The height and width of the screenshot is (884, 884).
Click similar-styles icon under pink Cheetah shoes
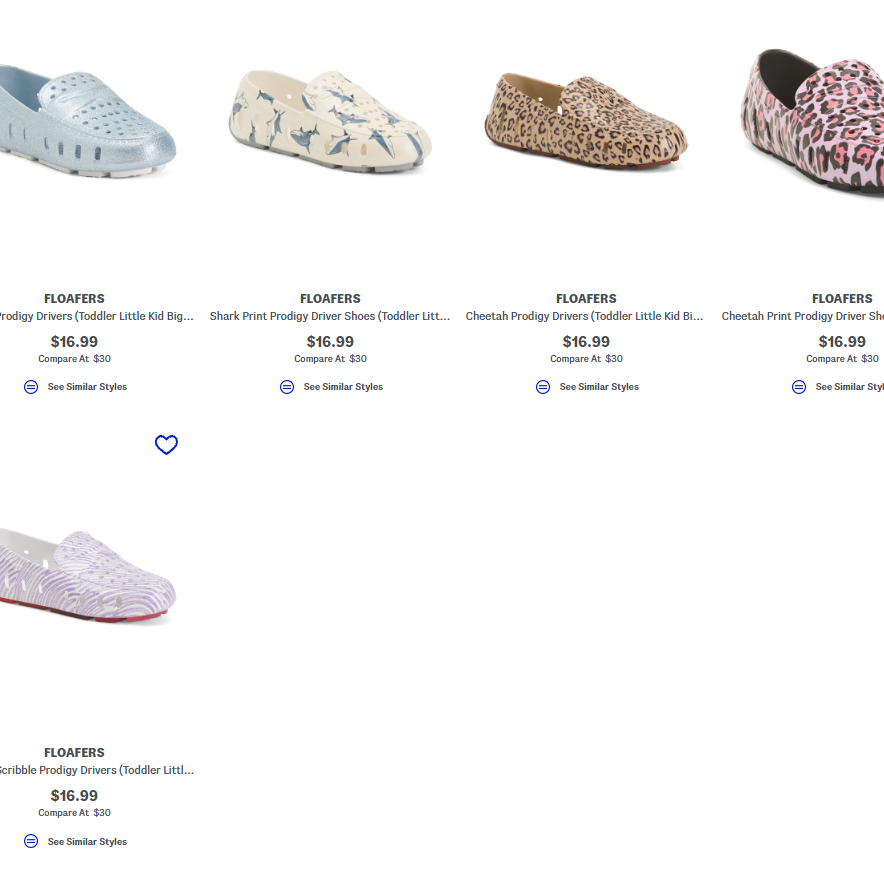coord(799,387)
